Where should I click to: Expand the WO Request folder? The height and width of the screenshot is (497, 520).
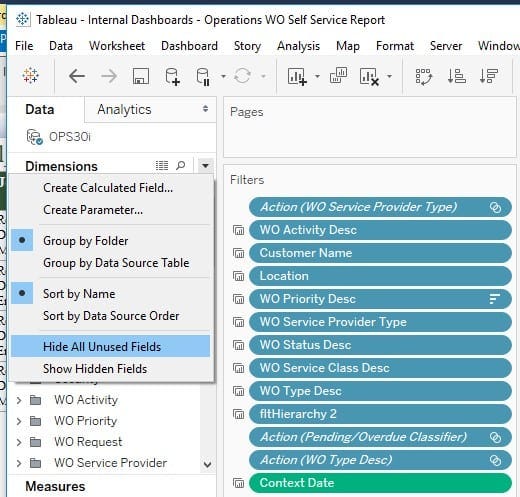19,442
